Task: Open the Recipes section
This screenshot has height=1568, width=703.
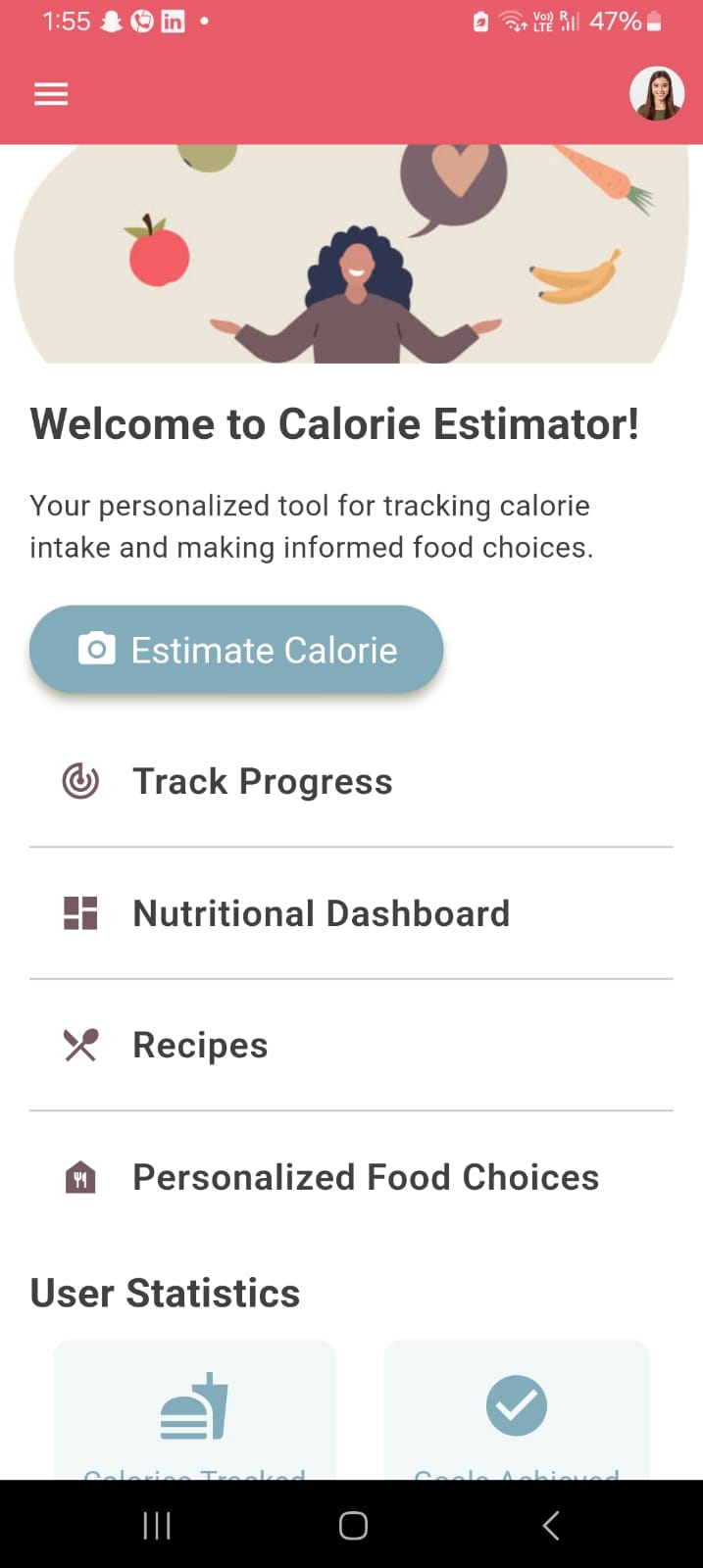Action: coord(199,1044)
